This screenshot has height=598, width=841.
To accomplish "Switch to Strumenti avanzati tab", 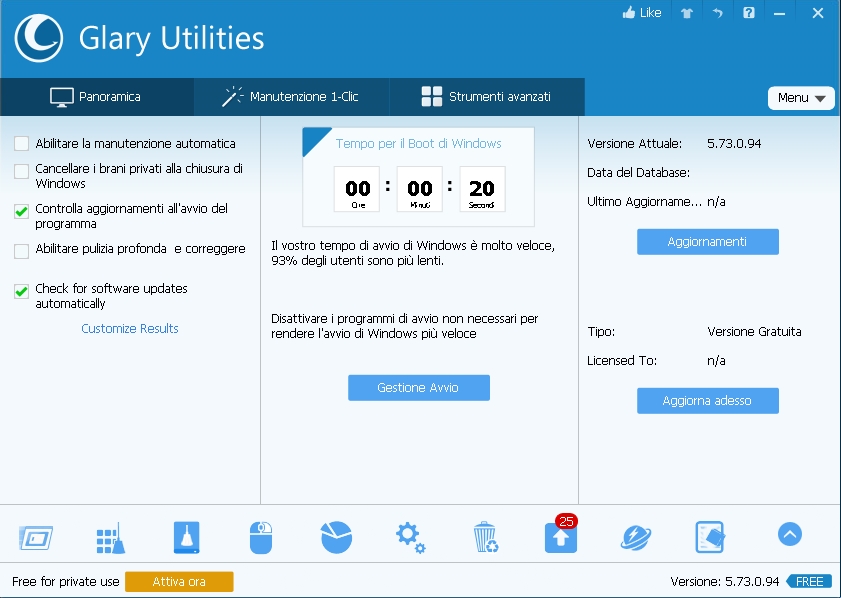I will [x=486, y=97].
